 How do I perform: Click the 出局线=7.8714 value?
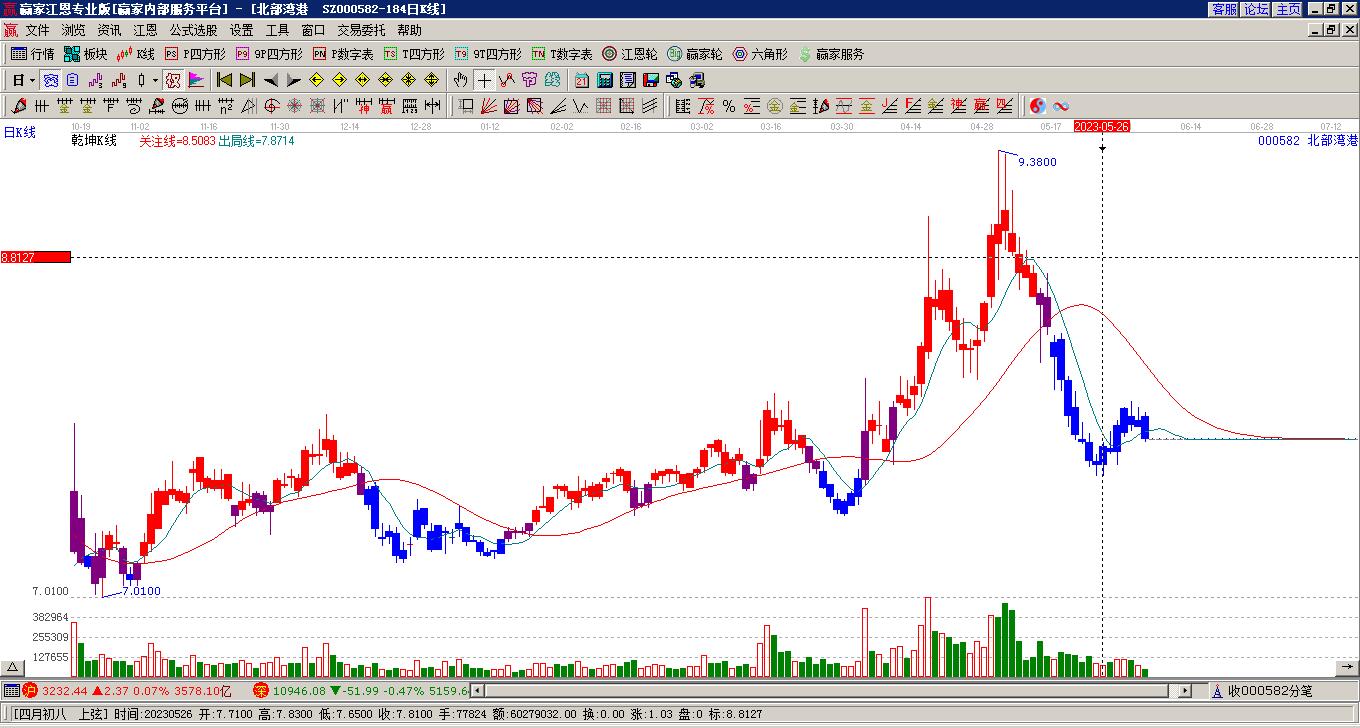point(256,141)
